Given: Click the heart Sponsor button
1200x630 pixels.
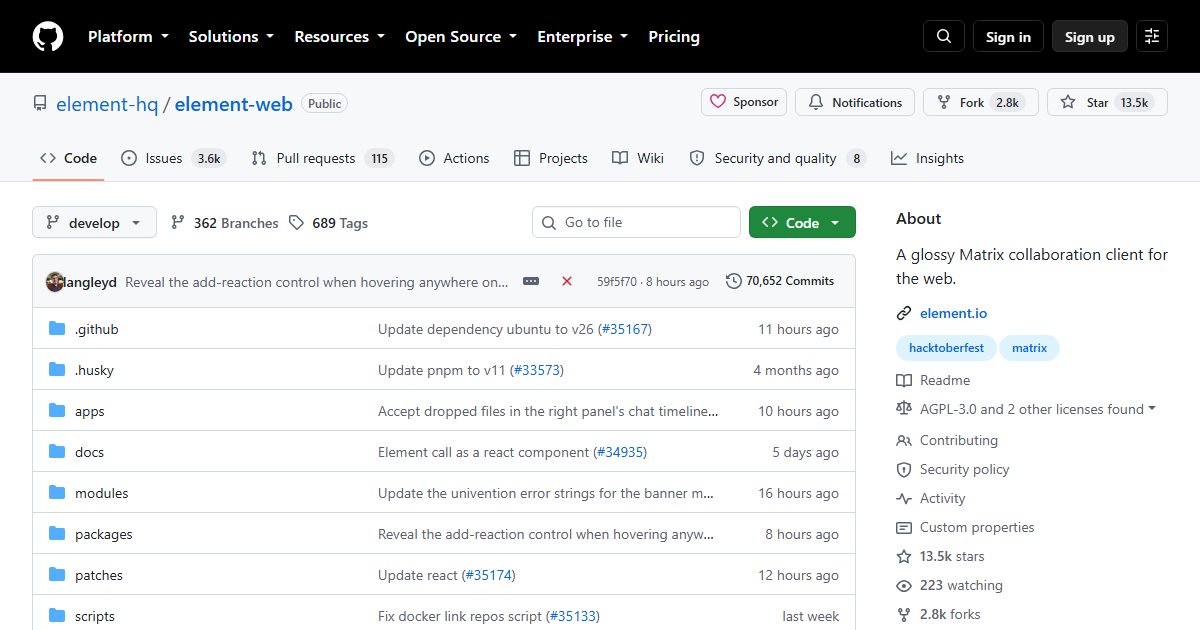Looking at the screenshot, I should [744, 102].
